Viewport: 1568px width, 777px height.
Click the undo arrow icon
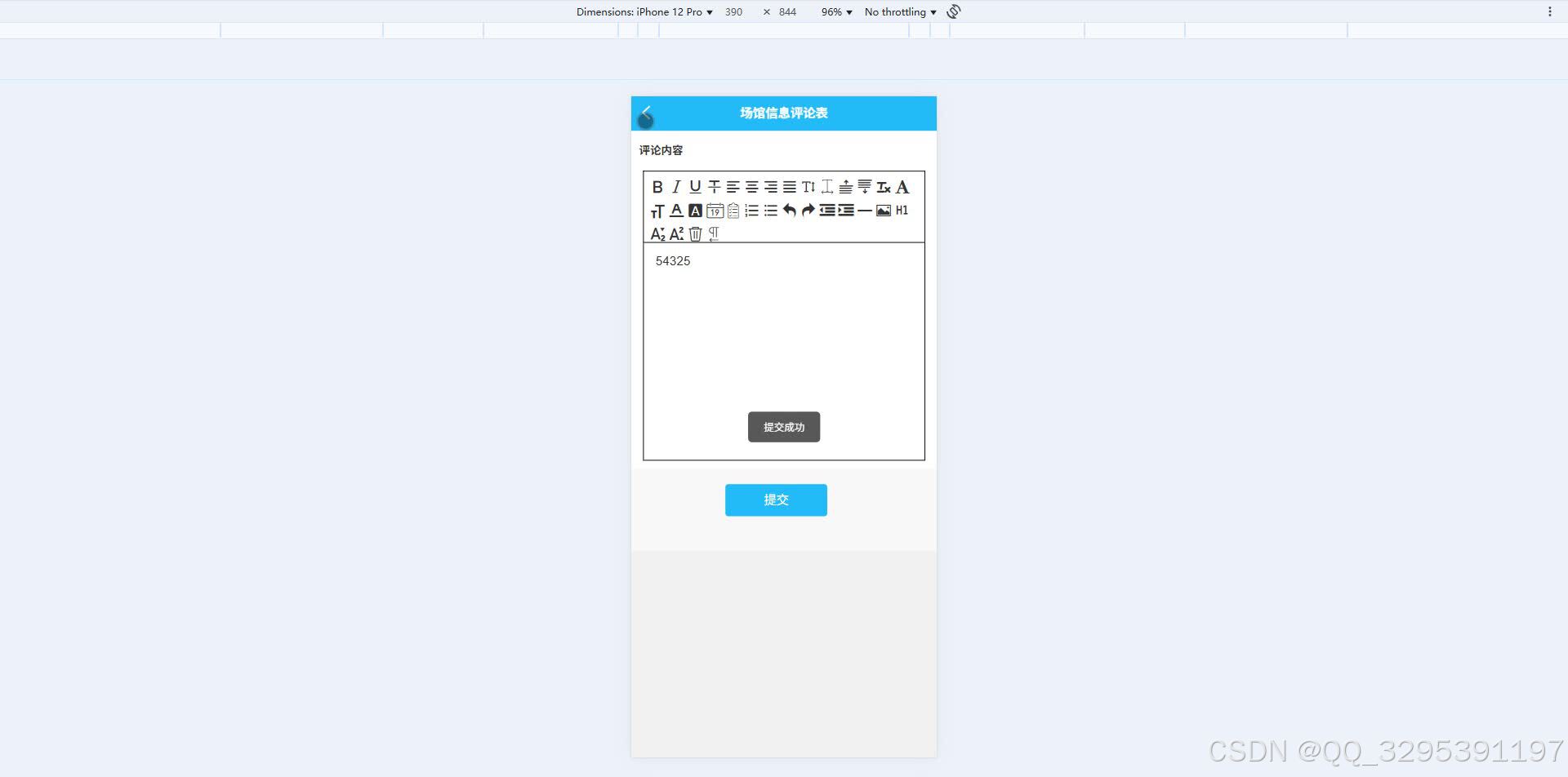(x=789, y=211)
